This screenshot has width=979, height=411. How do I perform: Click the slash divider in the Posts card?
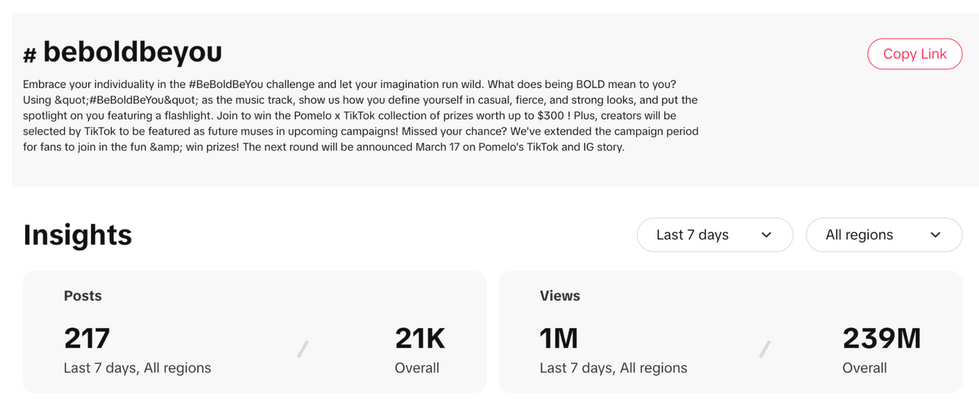pos(302,349)
